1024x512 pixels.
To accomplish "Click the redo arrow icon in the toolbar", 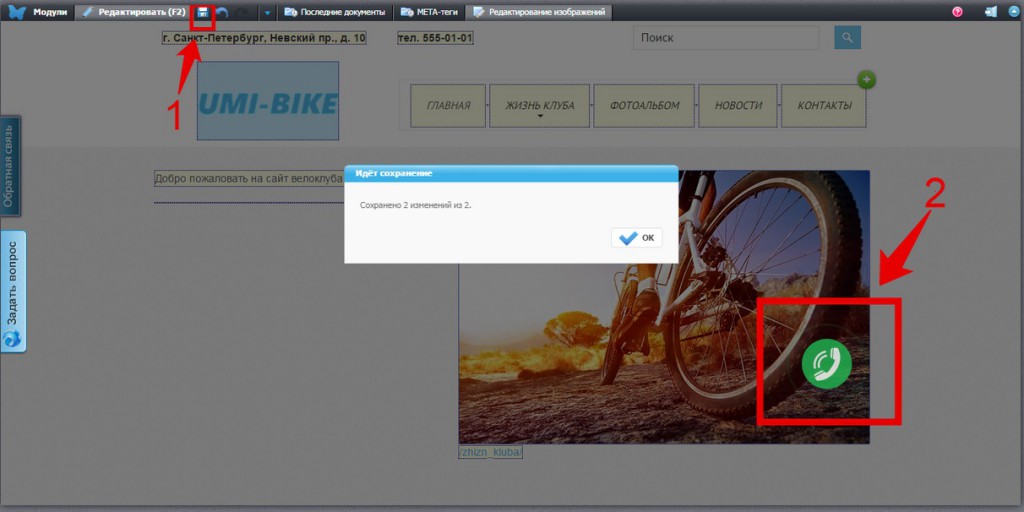I will 243,12.
